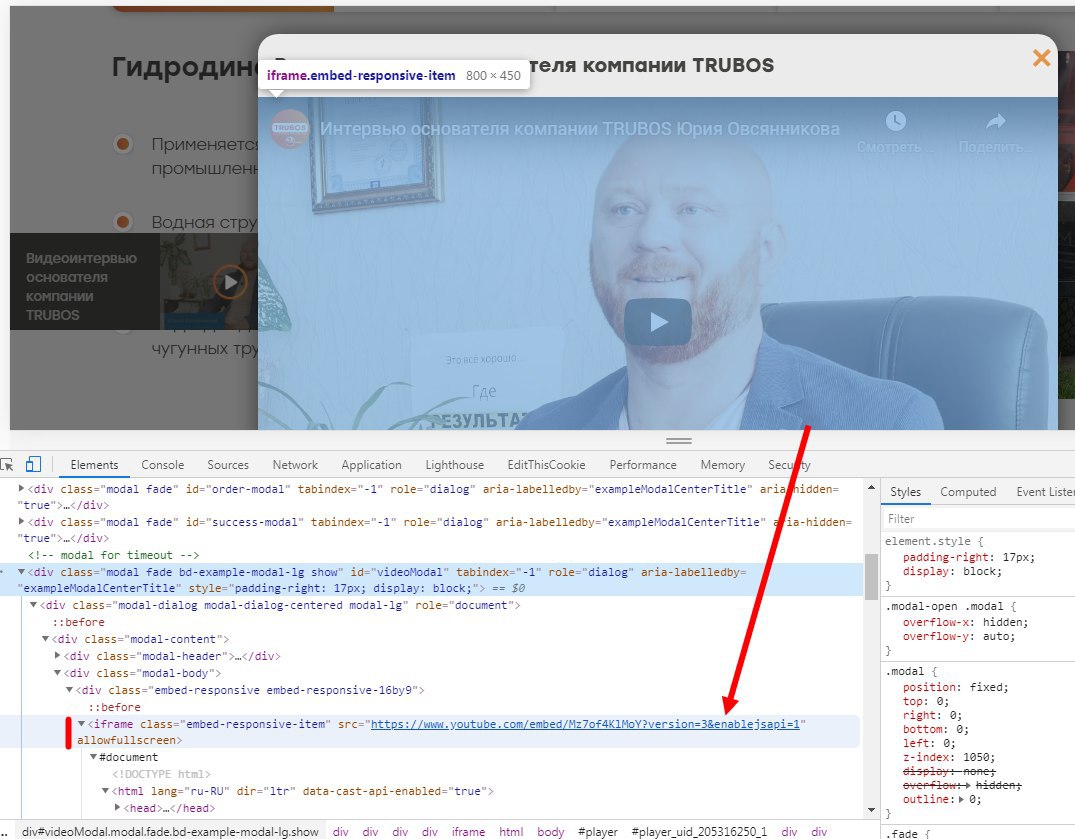Open the TRUBOS channel avatar icon
The width and height of the screenshot is (1075, 839).
[289, 128]
